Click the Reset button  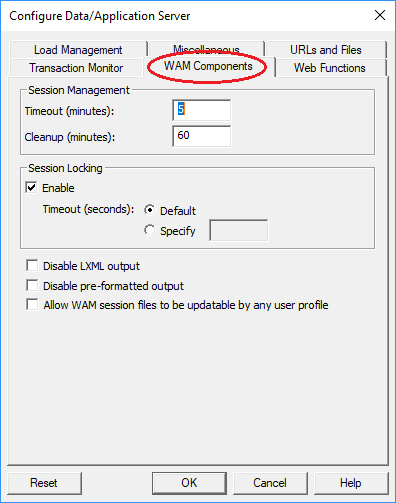pos(44,483)
